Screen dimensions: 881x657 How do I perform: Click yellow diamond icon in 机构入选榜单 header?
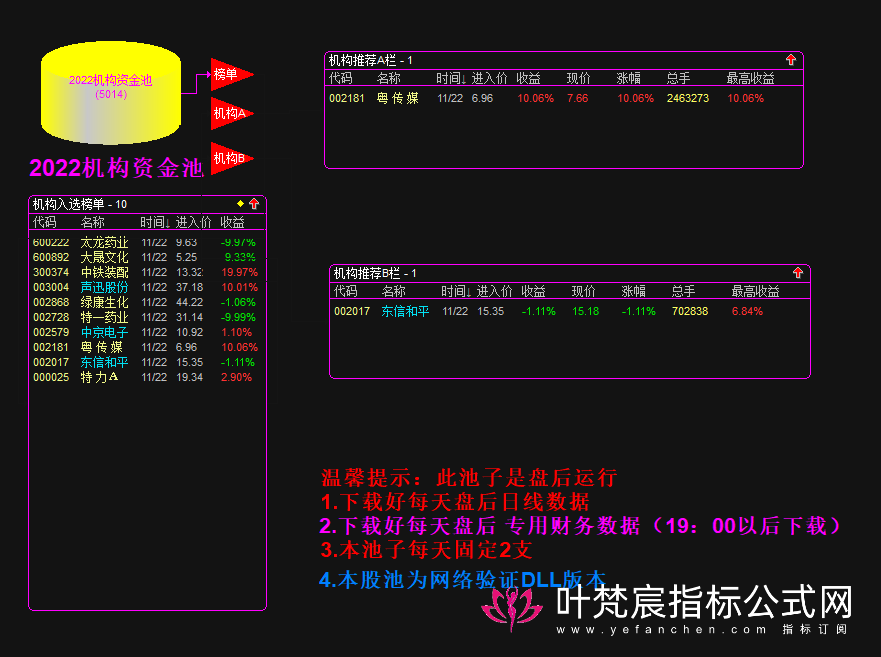(240, 203)
